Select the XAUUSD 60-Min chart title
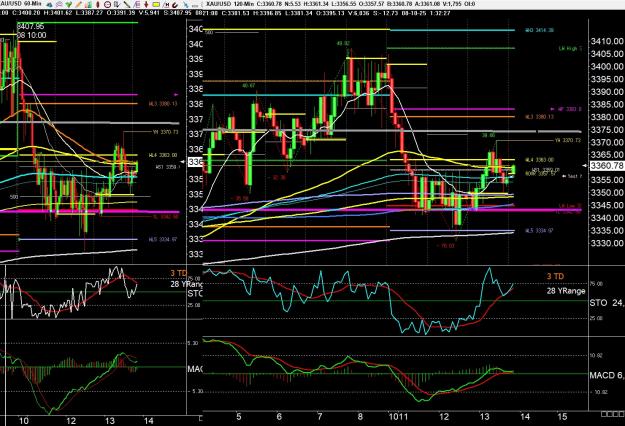Viewport: 625px width, 426px height. 21,4
